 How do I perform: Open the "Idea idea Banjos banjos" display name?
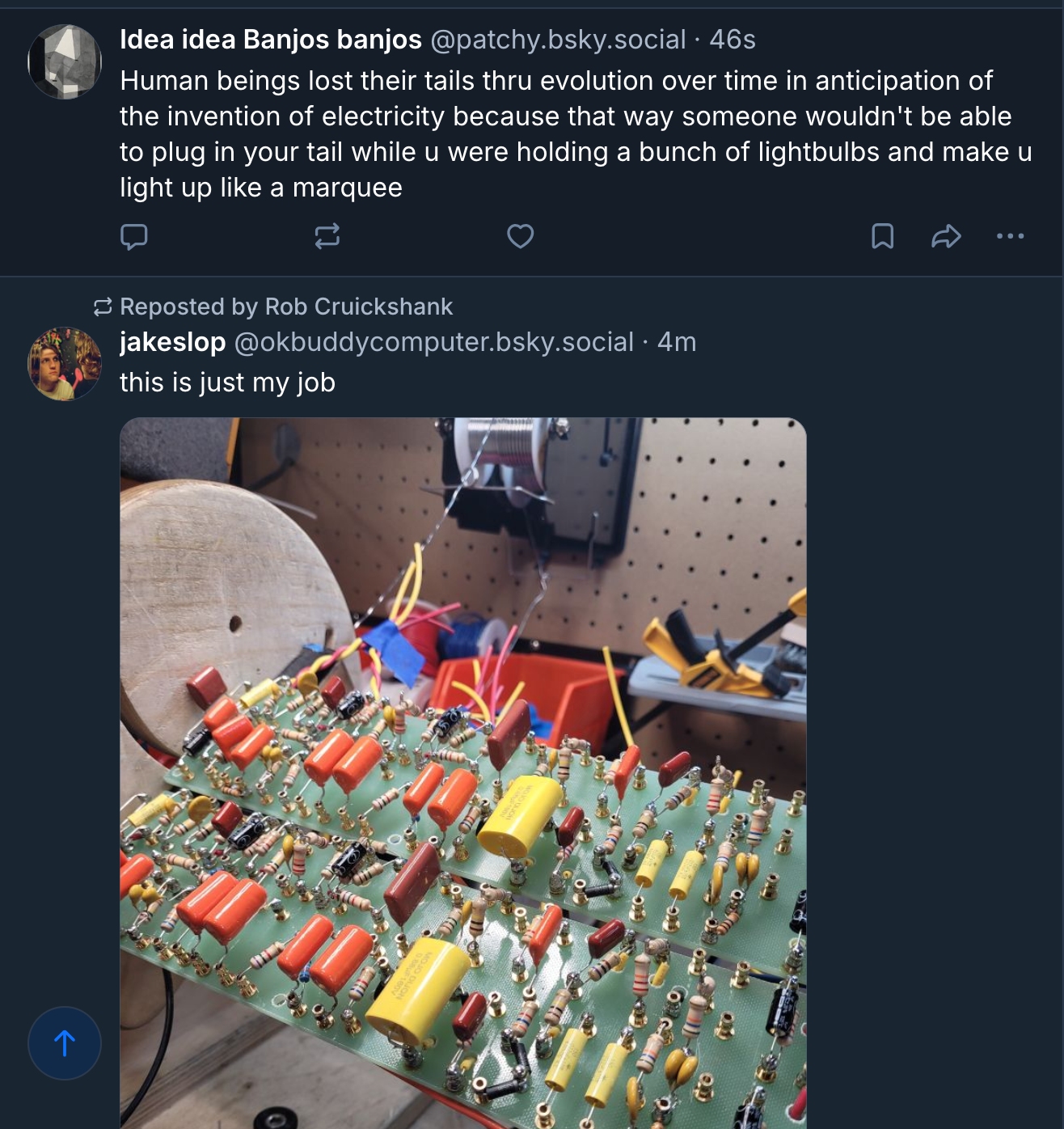point(270,39)
